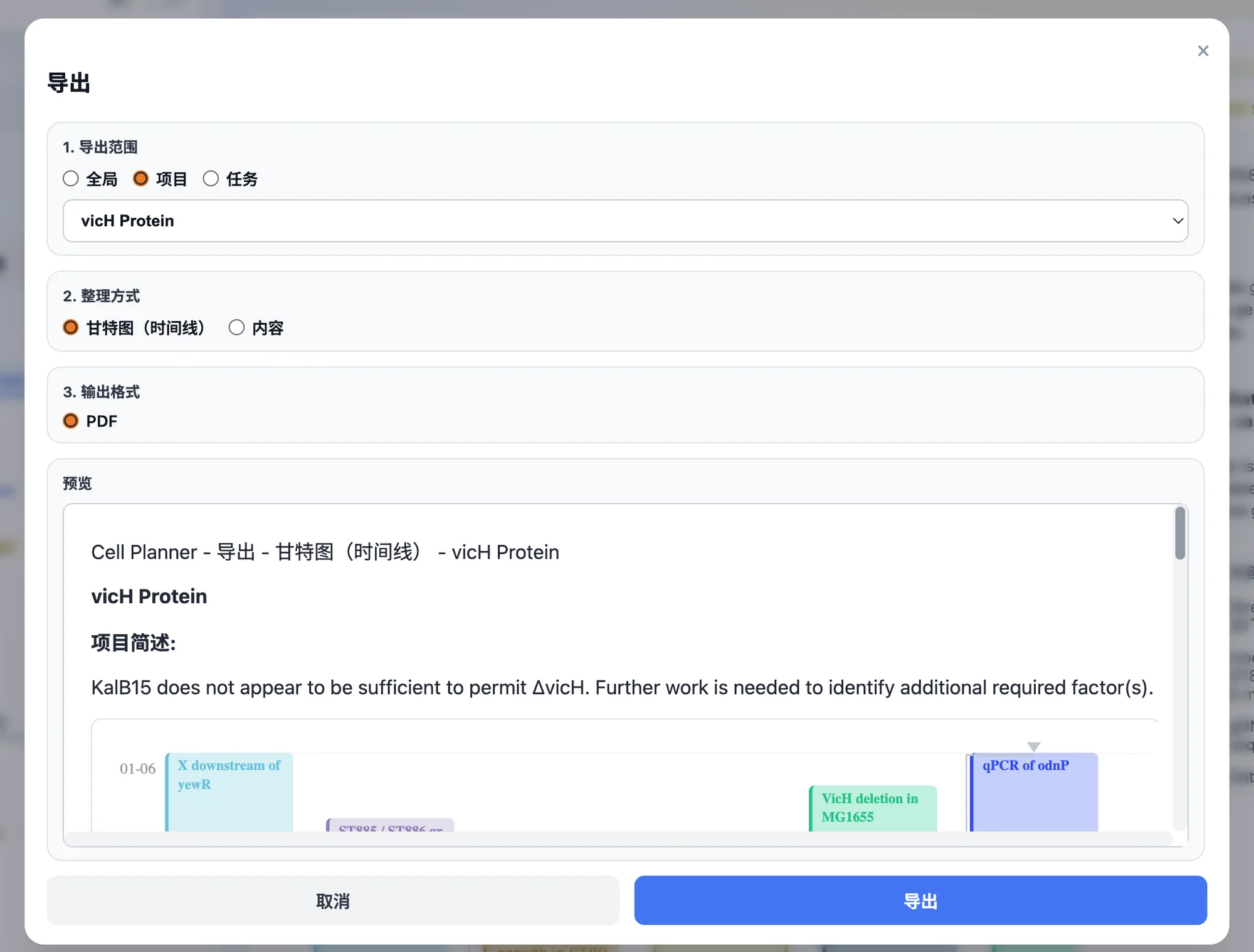This screenshot has height=952, width=1254.
Task: Click the 取消 button
Action: coord(333,901)
